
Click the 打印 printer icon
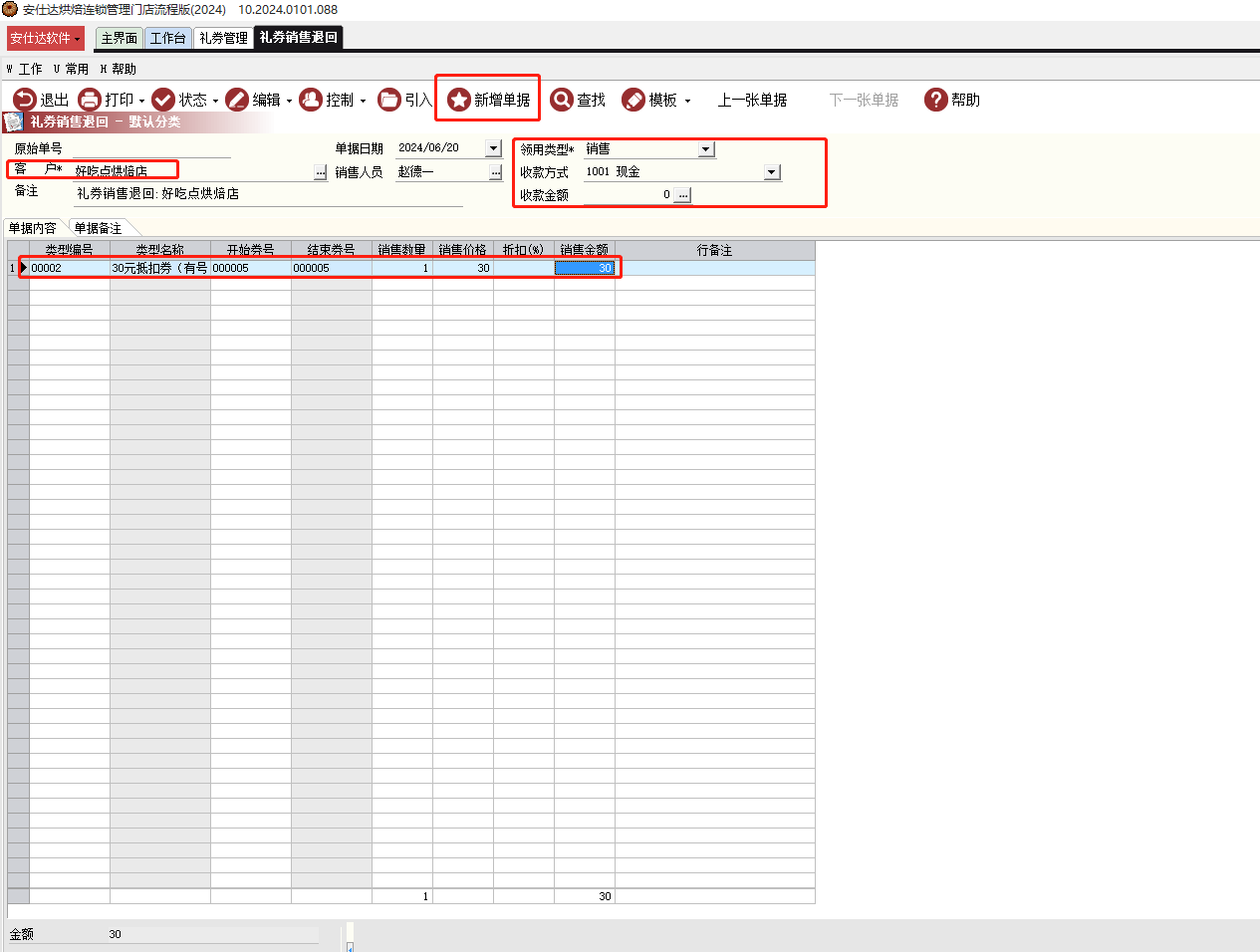click(90, 100)
